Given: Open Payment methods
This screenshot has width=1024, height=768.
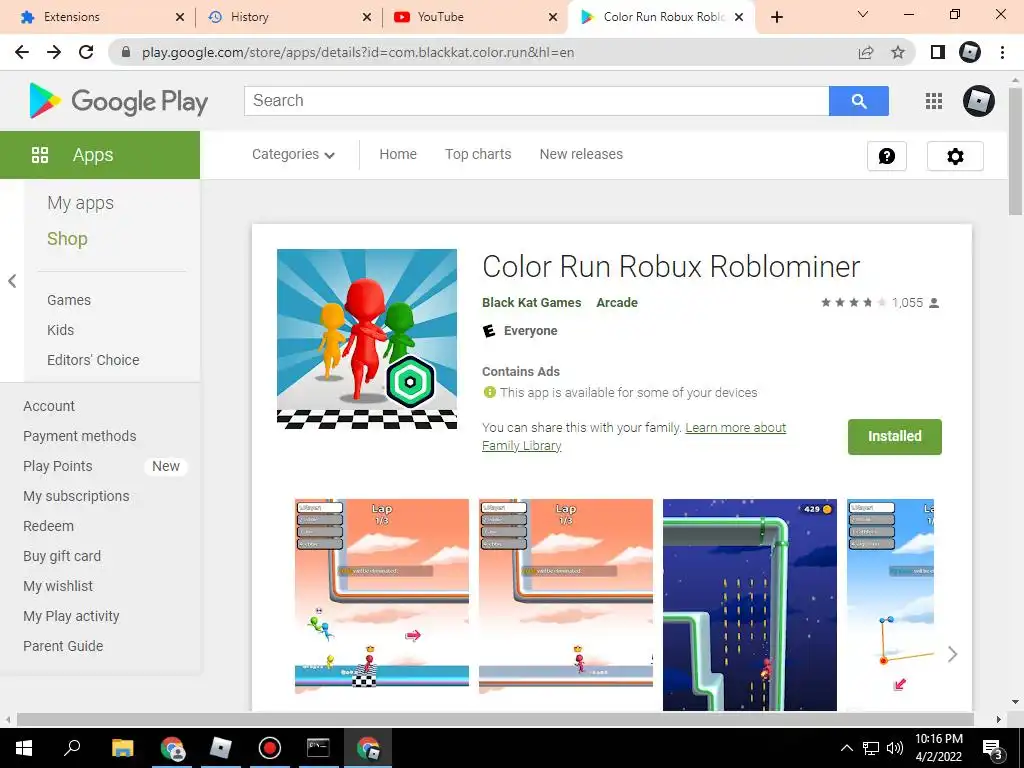Looking at the screenshot, I should coord(80,436).
